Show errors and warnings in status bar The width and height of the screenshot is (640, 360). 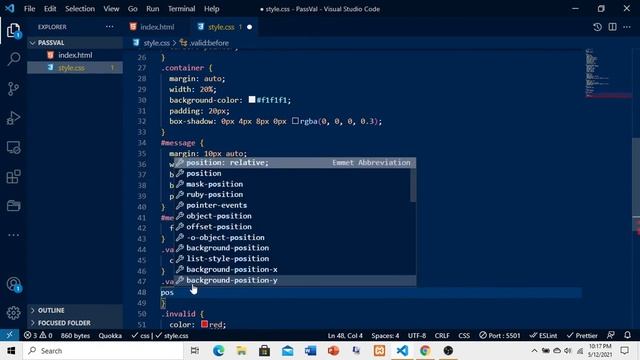pos(38,336)
